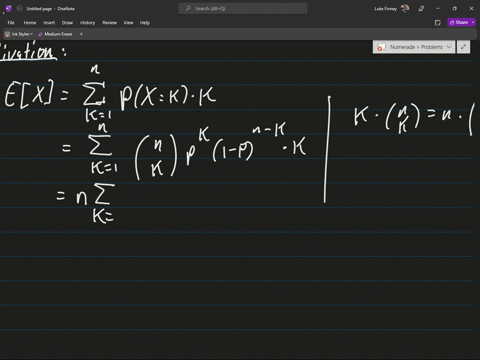The width and height of the screenshot is (480, 360).
Task: Open the Insert tab
Action: (x=49, y=23)
